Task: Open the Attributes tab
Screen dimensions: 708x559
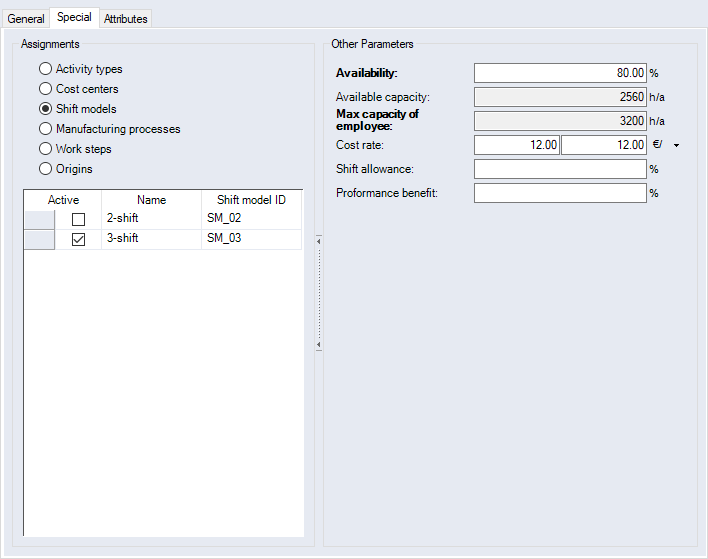Action: coord(126,19)
